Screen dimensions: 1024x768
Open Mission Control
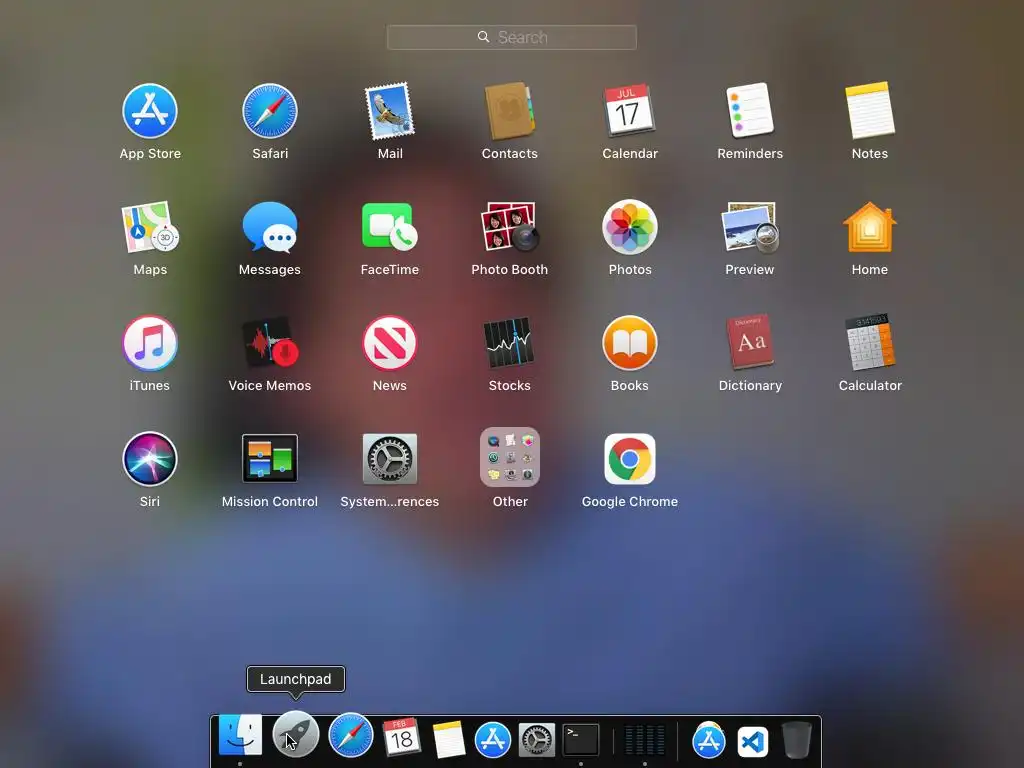pos(270,458)
